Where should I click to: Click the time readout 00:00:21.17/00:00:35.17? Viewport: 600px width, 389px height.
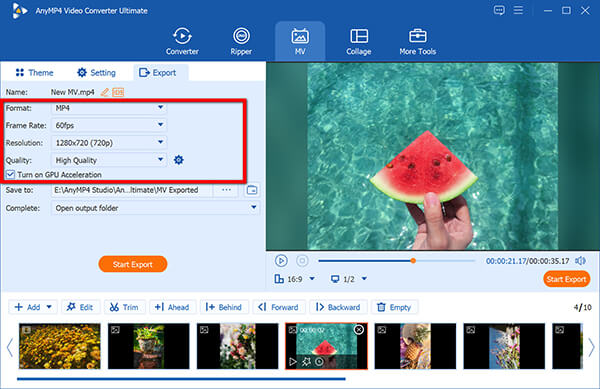[527, 261]
